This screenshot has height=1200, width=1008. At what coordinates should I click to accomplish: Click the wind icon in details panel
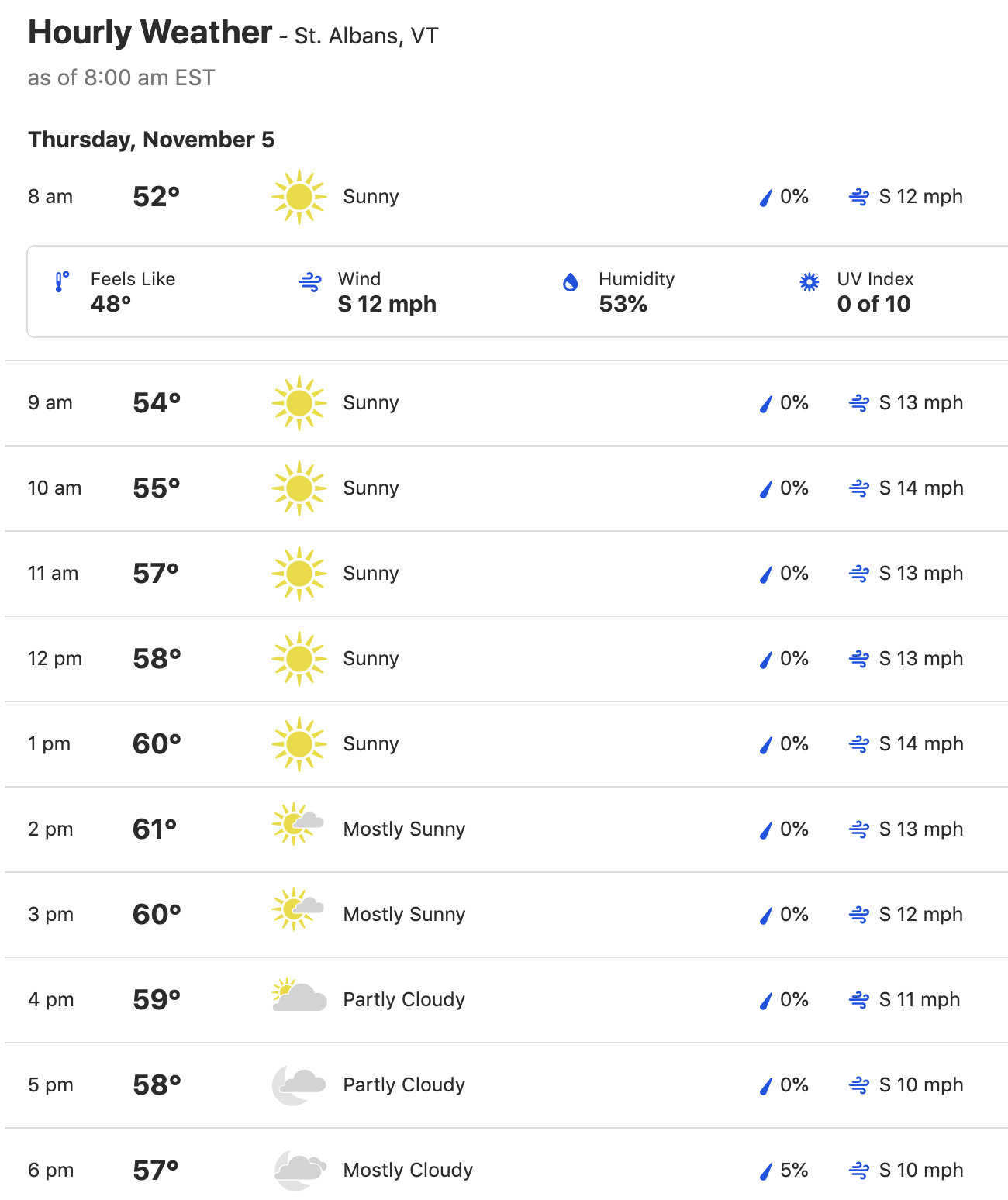(x=310, y=282)
